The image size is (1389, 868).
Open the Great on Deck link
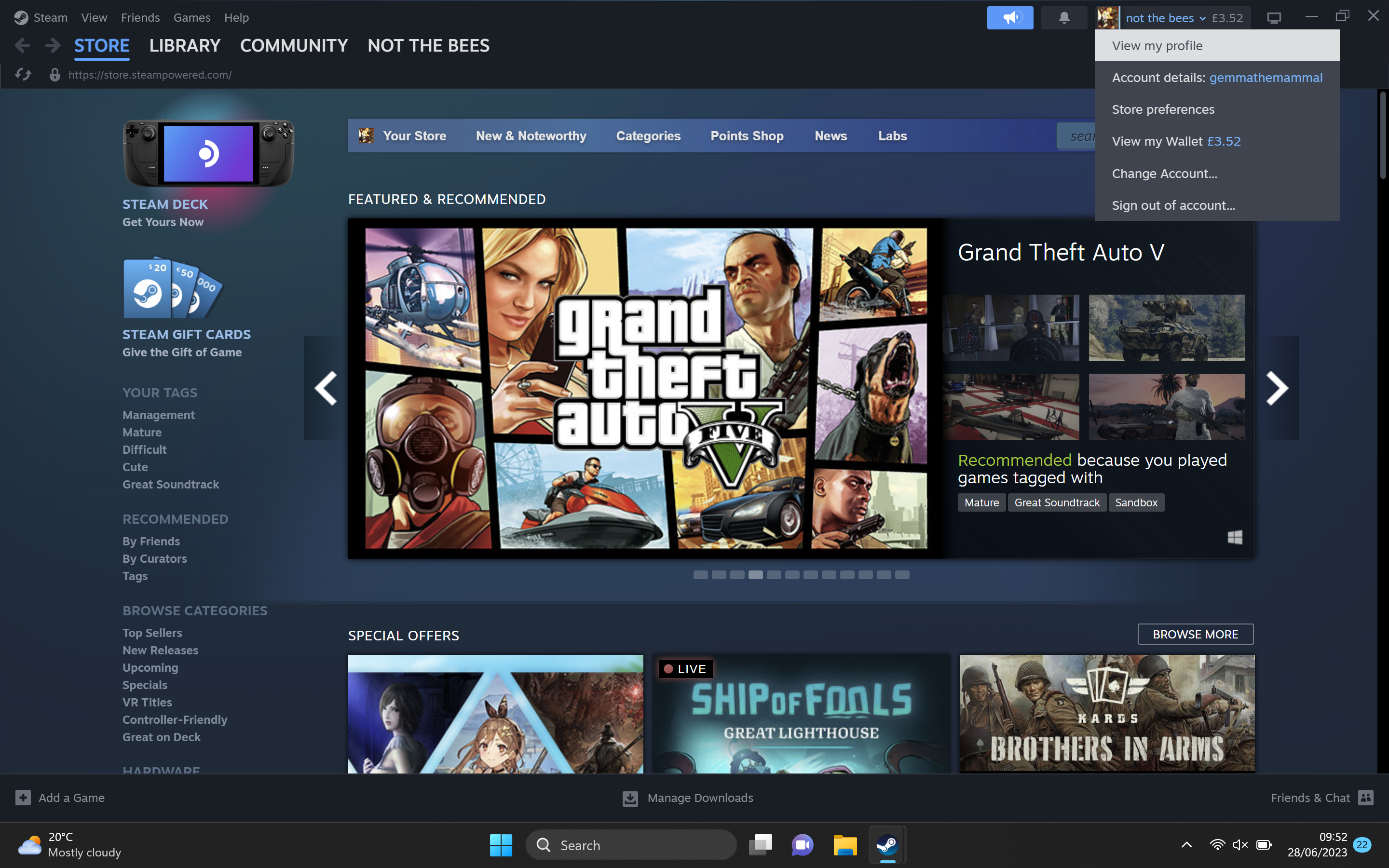coord(161,737)
